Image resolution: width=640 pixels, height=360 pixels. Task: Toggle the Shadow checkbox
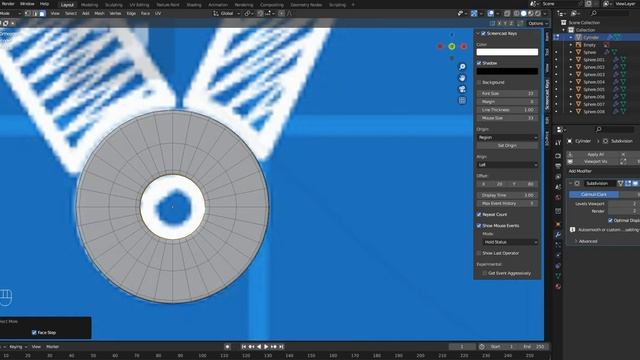[479, 63]
